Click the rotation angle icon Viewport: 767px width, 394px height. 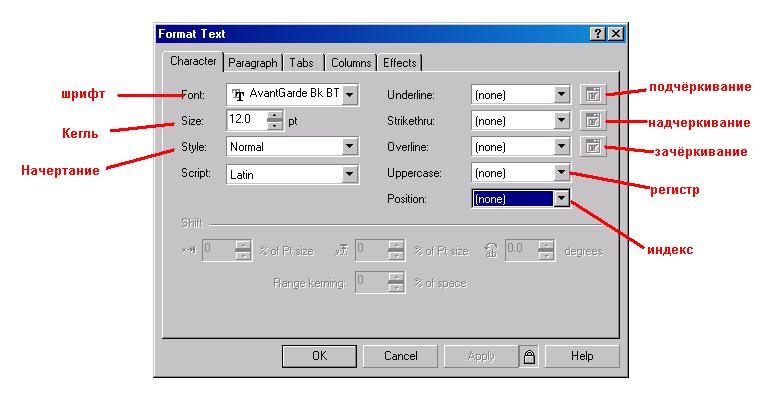pos(491,251)
